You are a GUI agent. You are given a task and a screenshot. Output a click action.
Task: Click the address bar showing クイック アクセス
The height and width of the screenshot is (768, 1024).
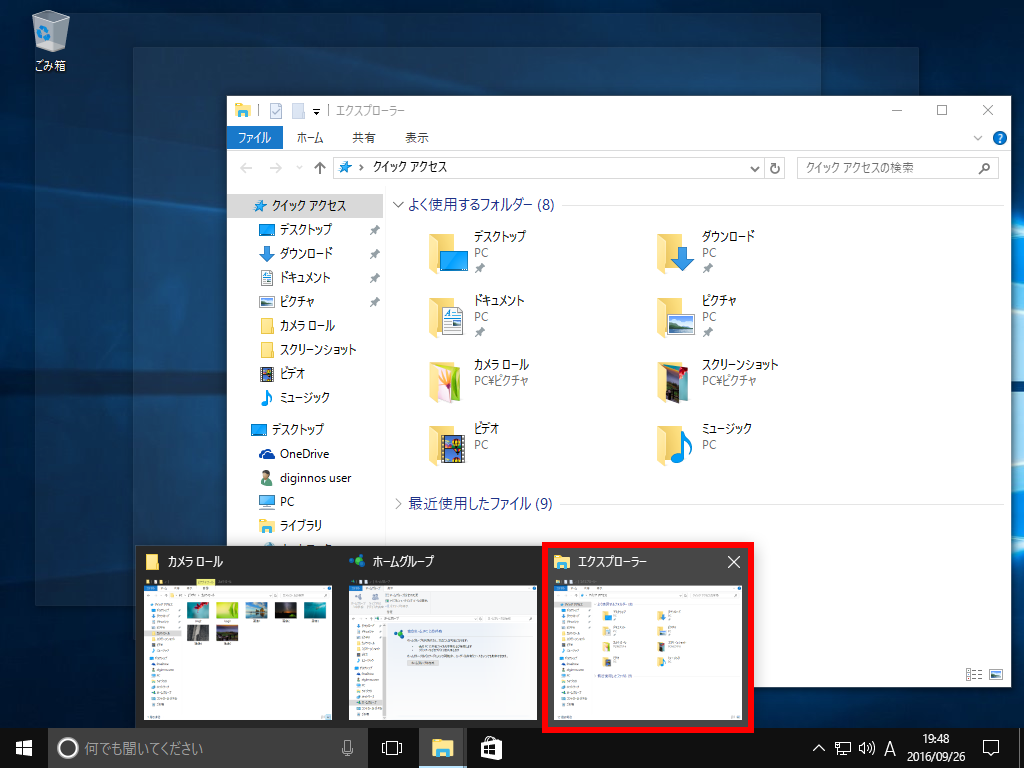547,168
